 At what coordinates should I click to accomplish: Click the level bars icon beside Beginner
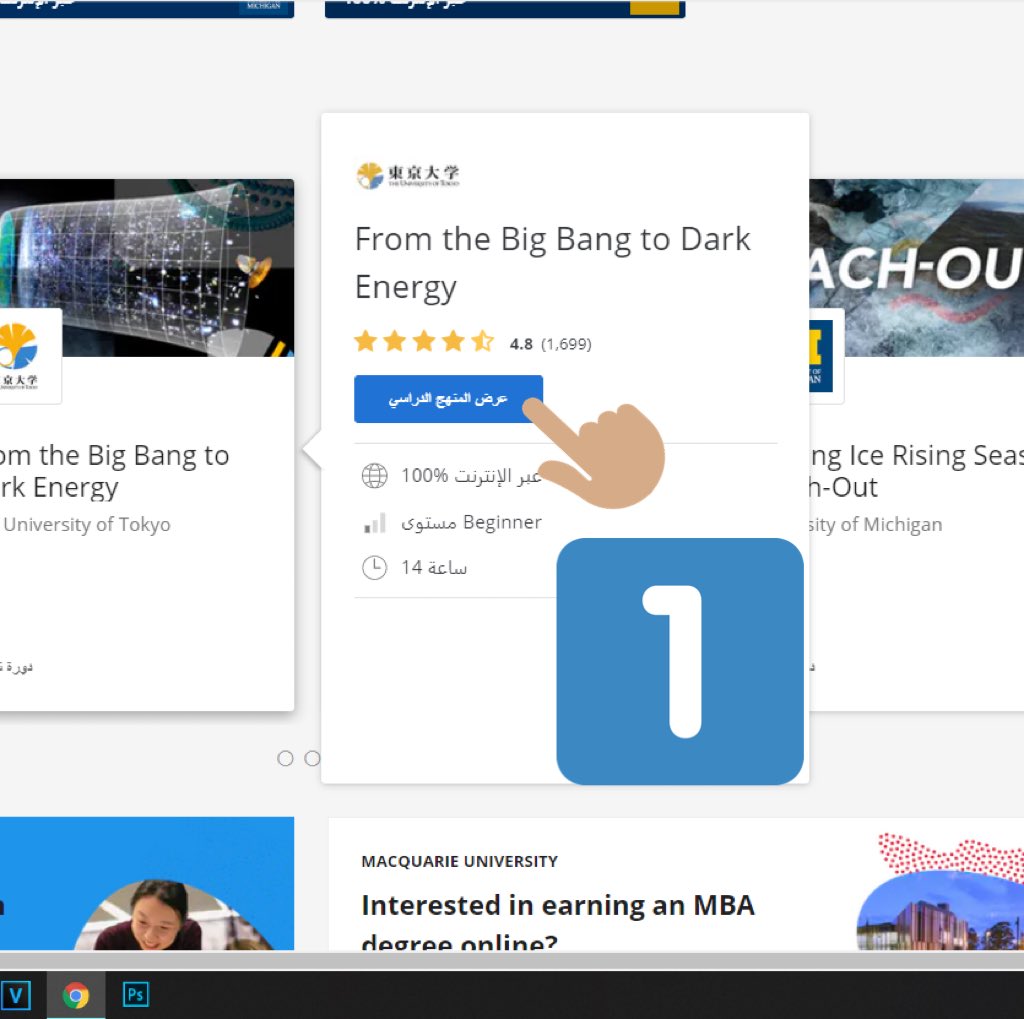pyautogui.click(x=374, y=523)
